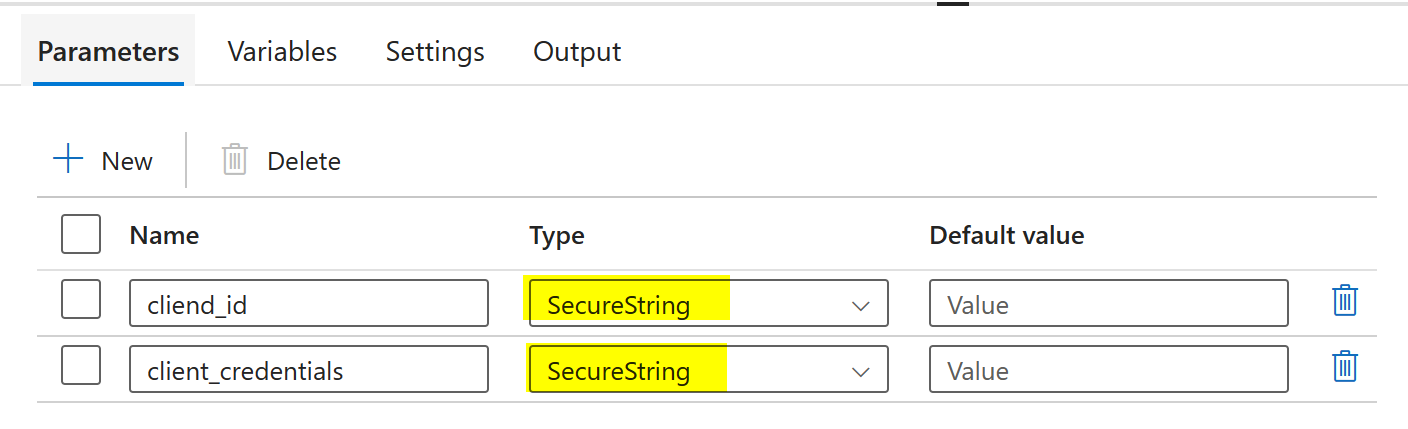Switch to the Parameters tab
1408x429 pixels.
pos(108,52)
